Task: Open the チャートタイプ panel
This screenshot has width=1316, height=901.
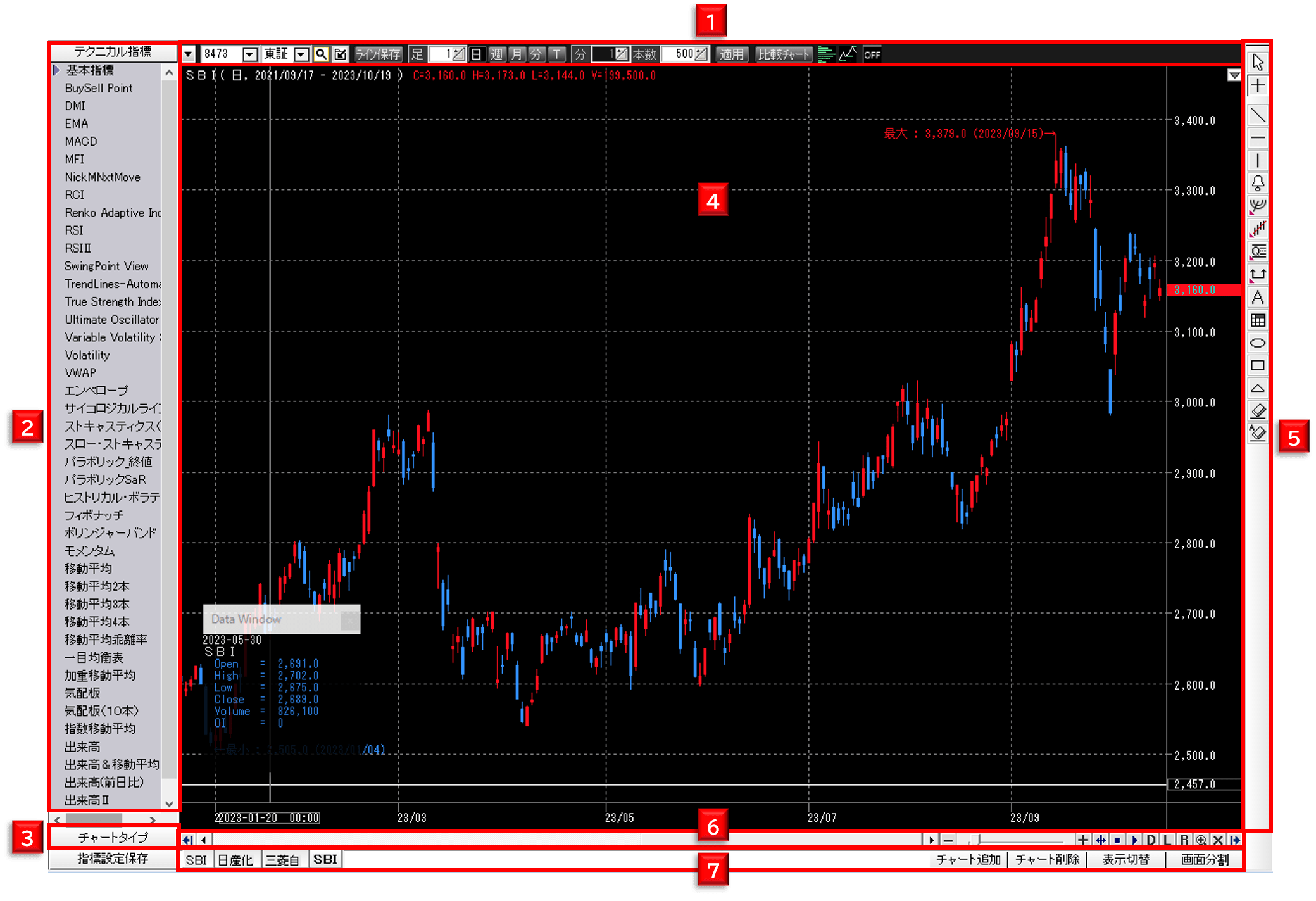Action: pyautogui.click(x=113, y=838)
